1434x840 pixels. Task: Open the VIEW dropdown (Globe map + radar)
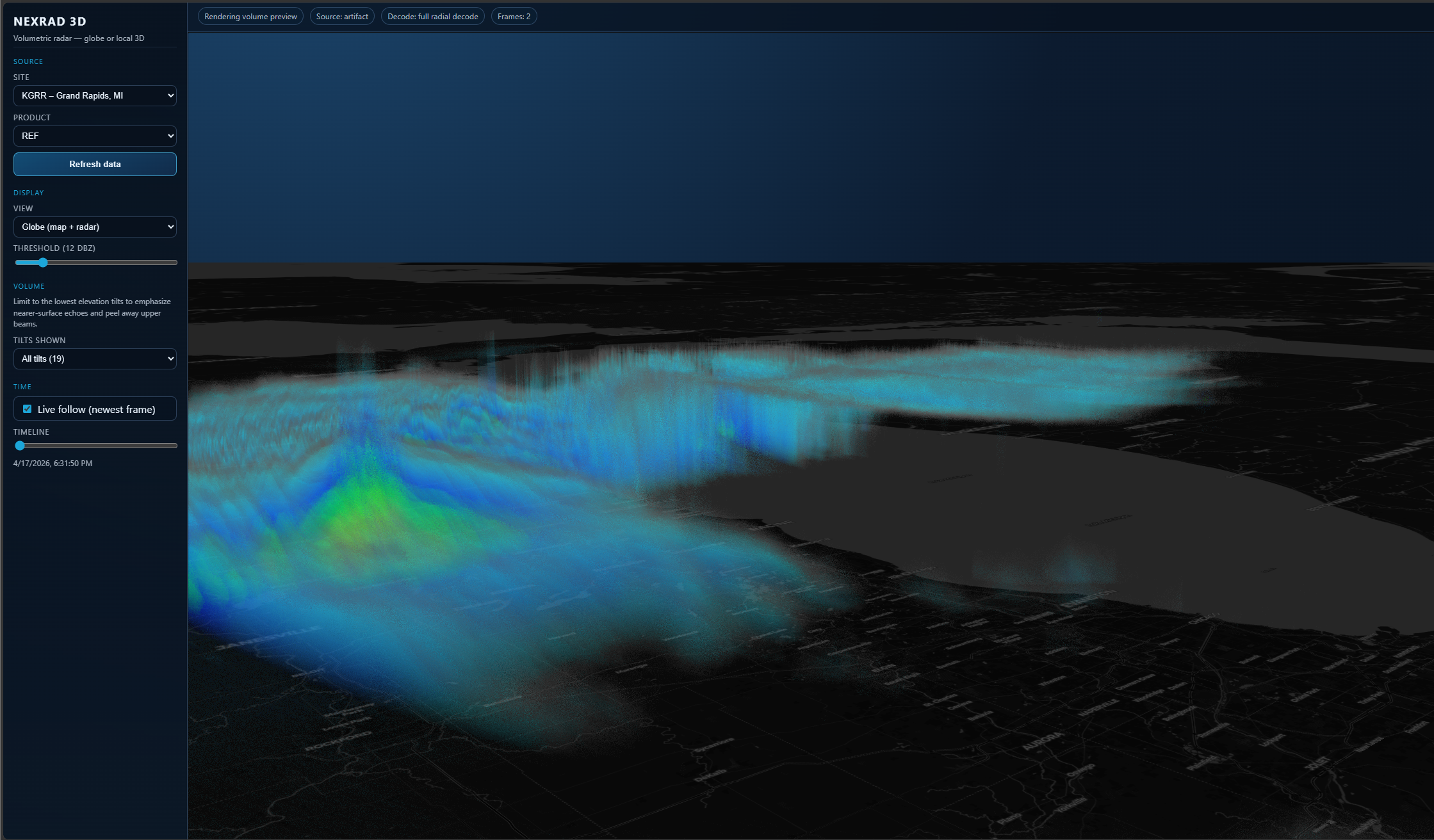coord(95,227)
